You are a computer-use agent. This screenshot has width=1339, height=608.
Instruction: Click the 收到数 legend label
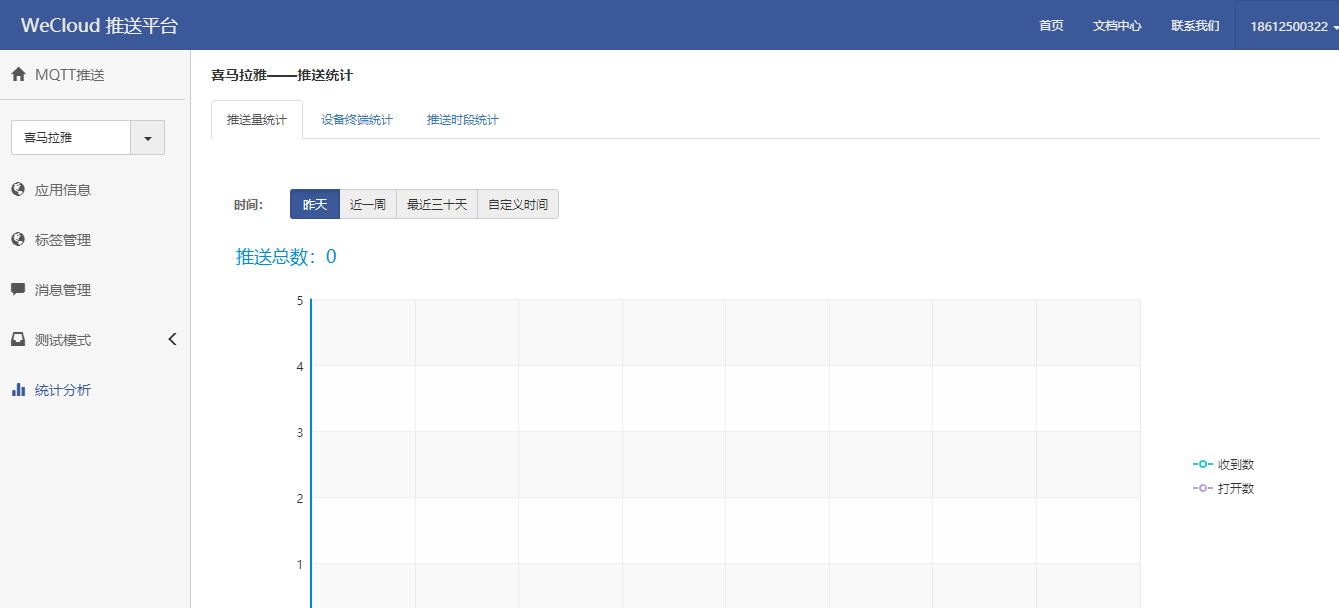tap(1236, 465)
